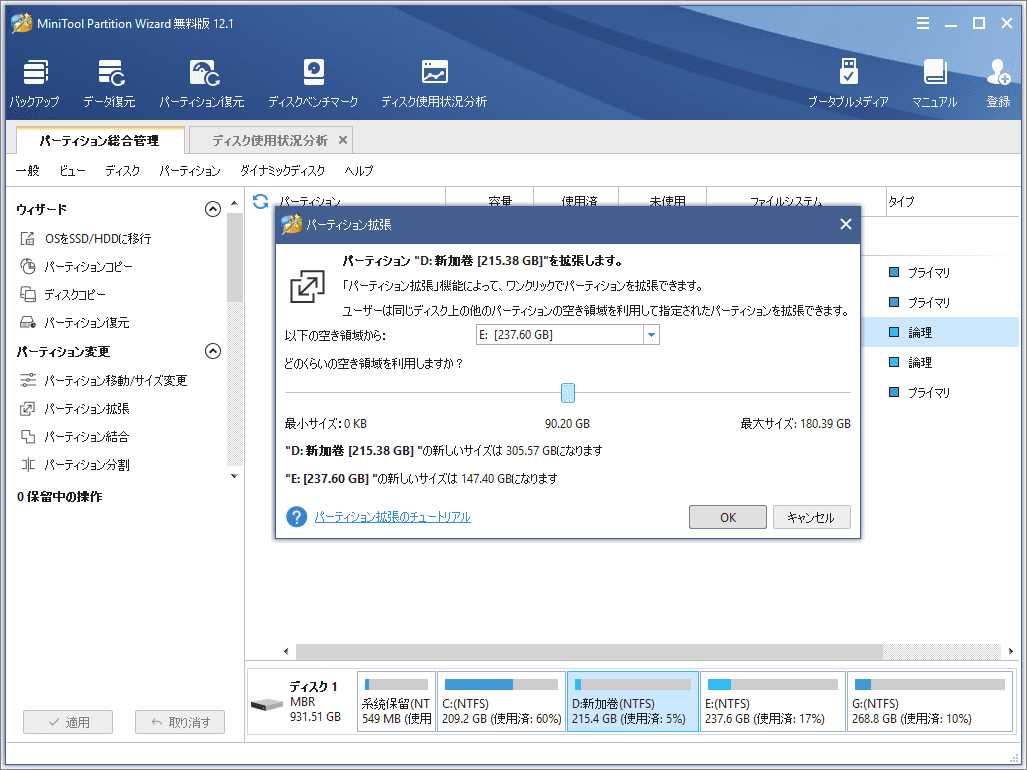Select G:(NTFS) partition in disk map
The image size is (1027, 770).
click(930, 701)
